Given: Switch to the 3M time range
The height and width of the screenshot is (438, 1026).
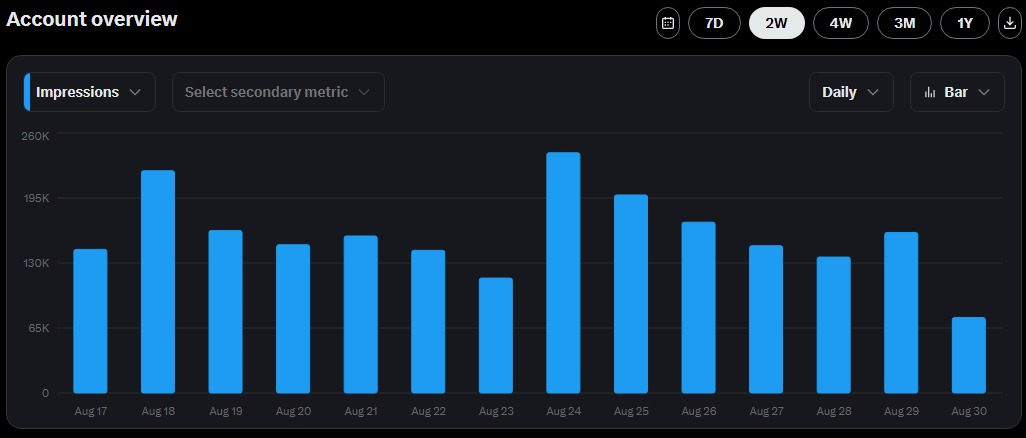Looking at the screenshot, I should coord(904,24).
